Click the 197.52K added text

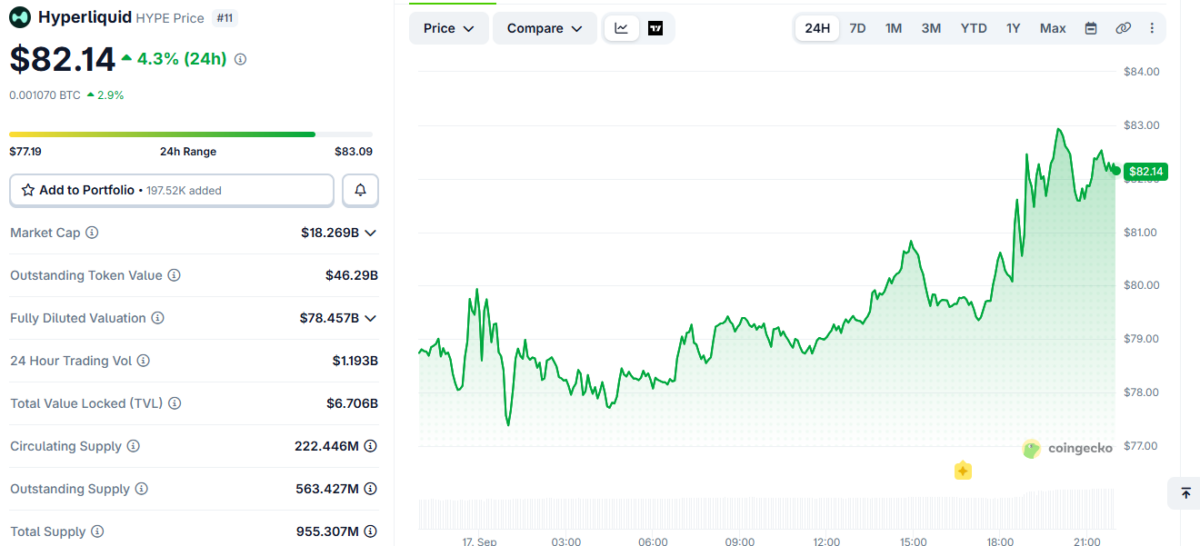184,191
